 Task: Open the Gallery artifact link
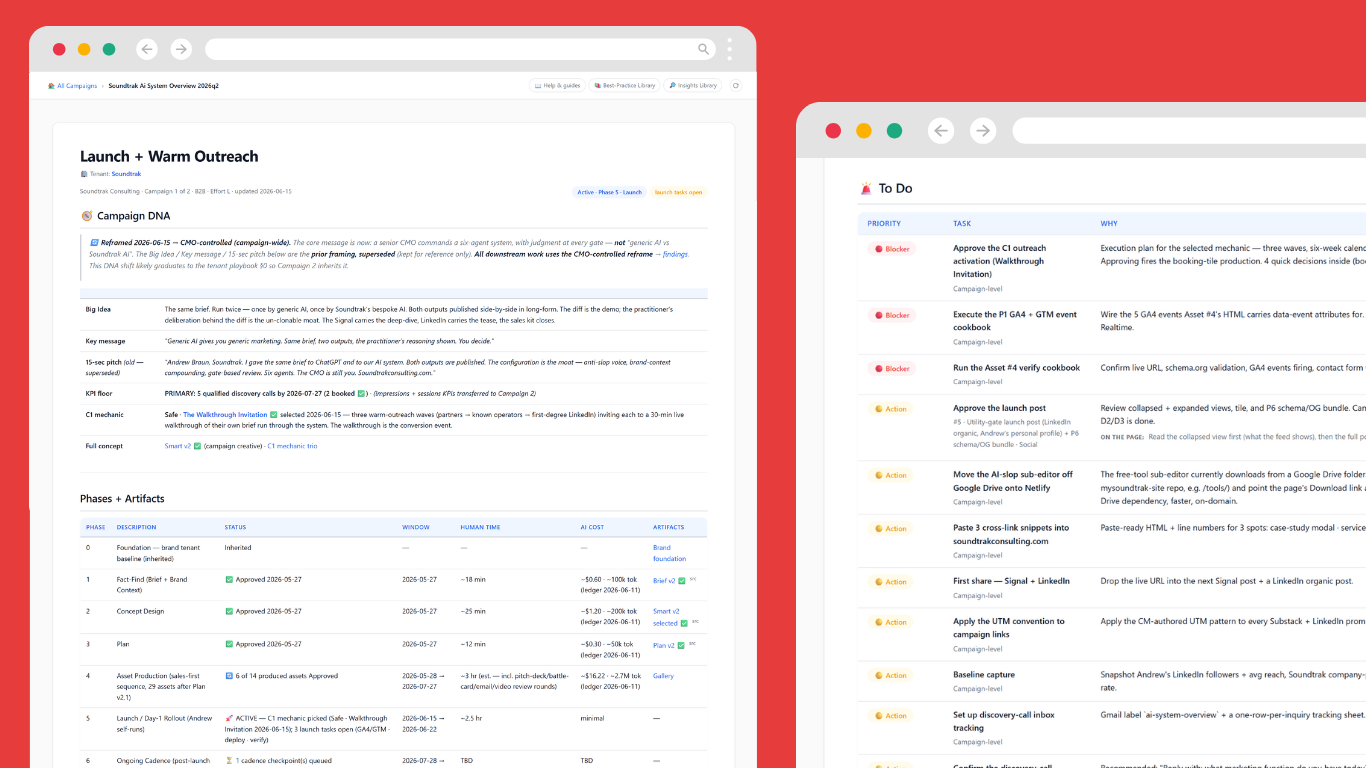click(x=663, y=676)
